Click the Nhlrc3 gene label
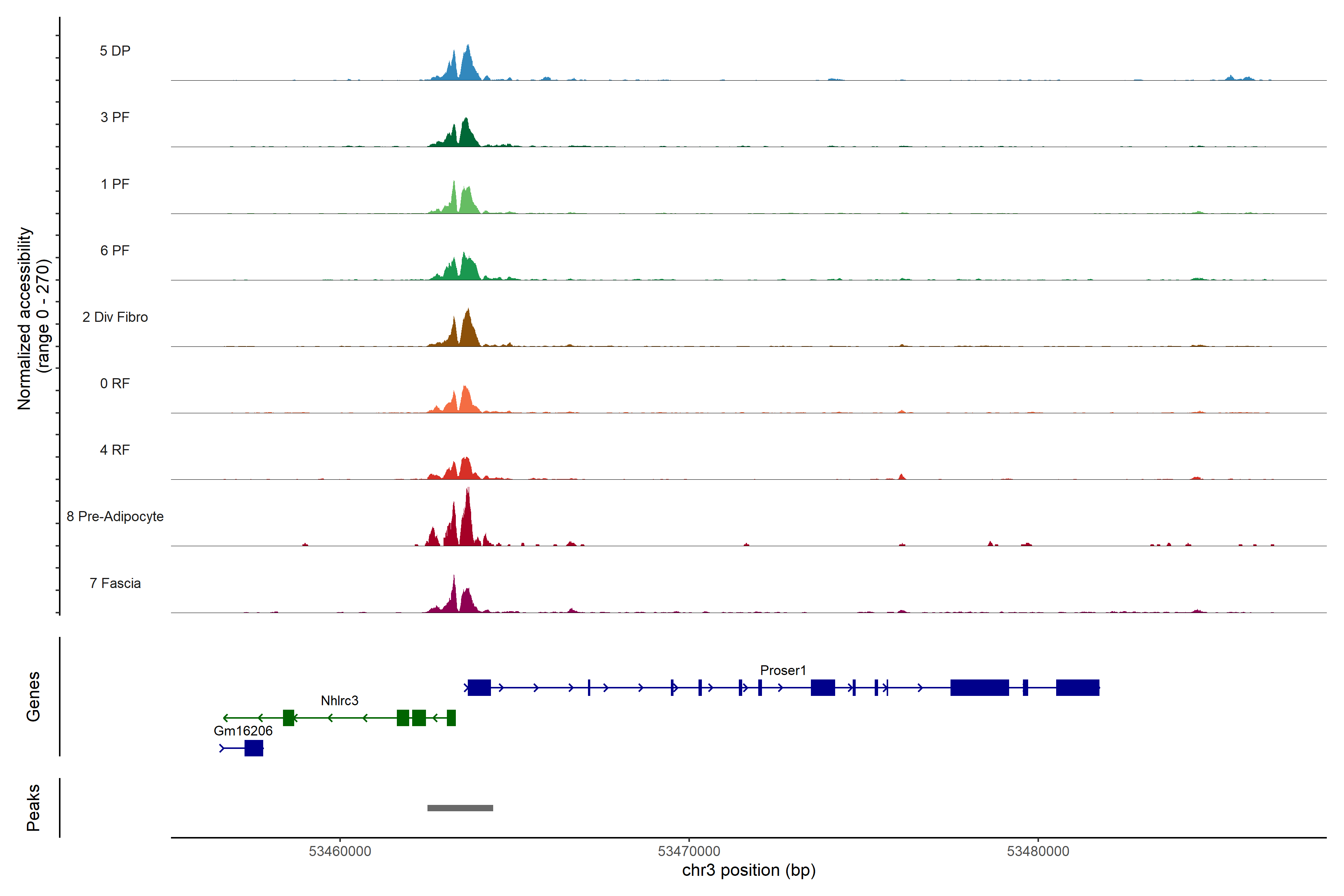This screenshot has width=1344, height=896. point(339,700)
